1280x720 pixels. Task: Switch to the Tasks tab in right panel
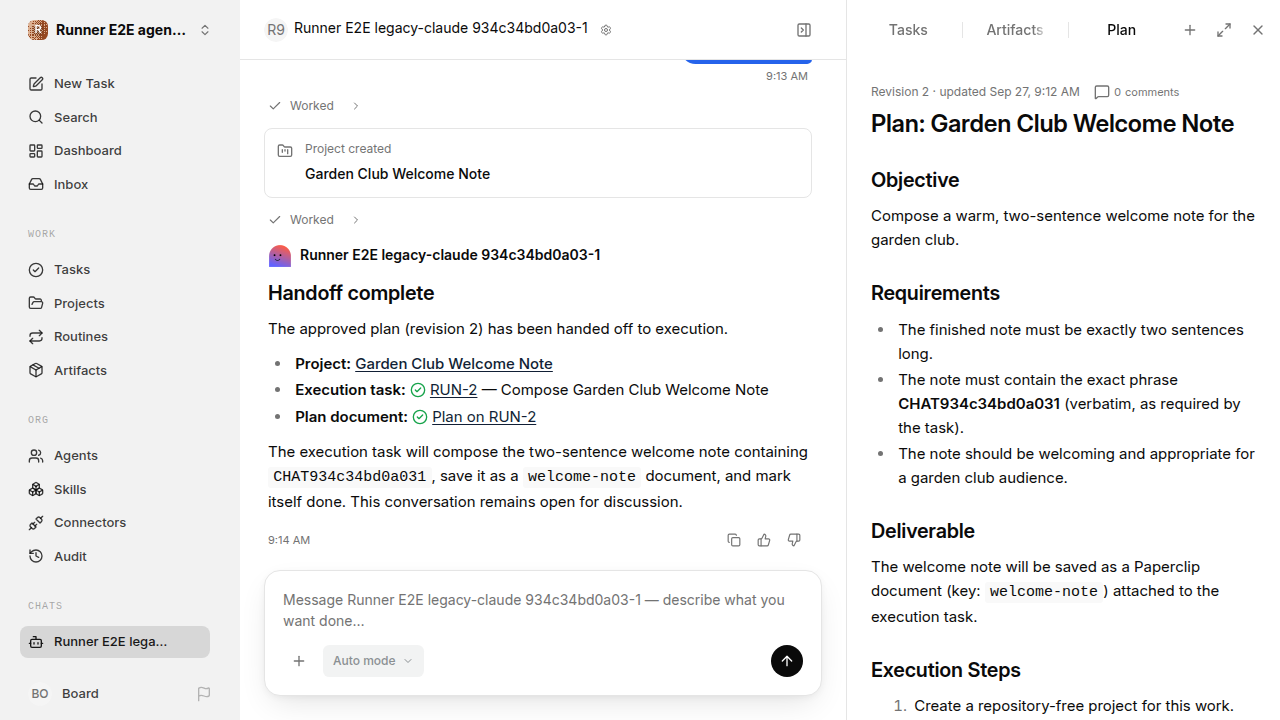click(x=908, y=30)
